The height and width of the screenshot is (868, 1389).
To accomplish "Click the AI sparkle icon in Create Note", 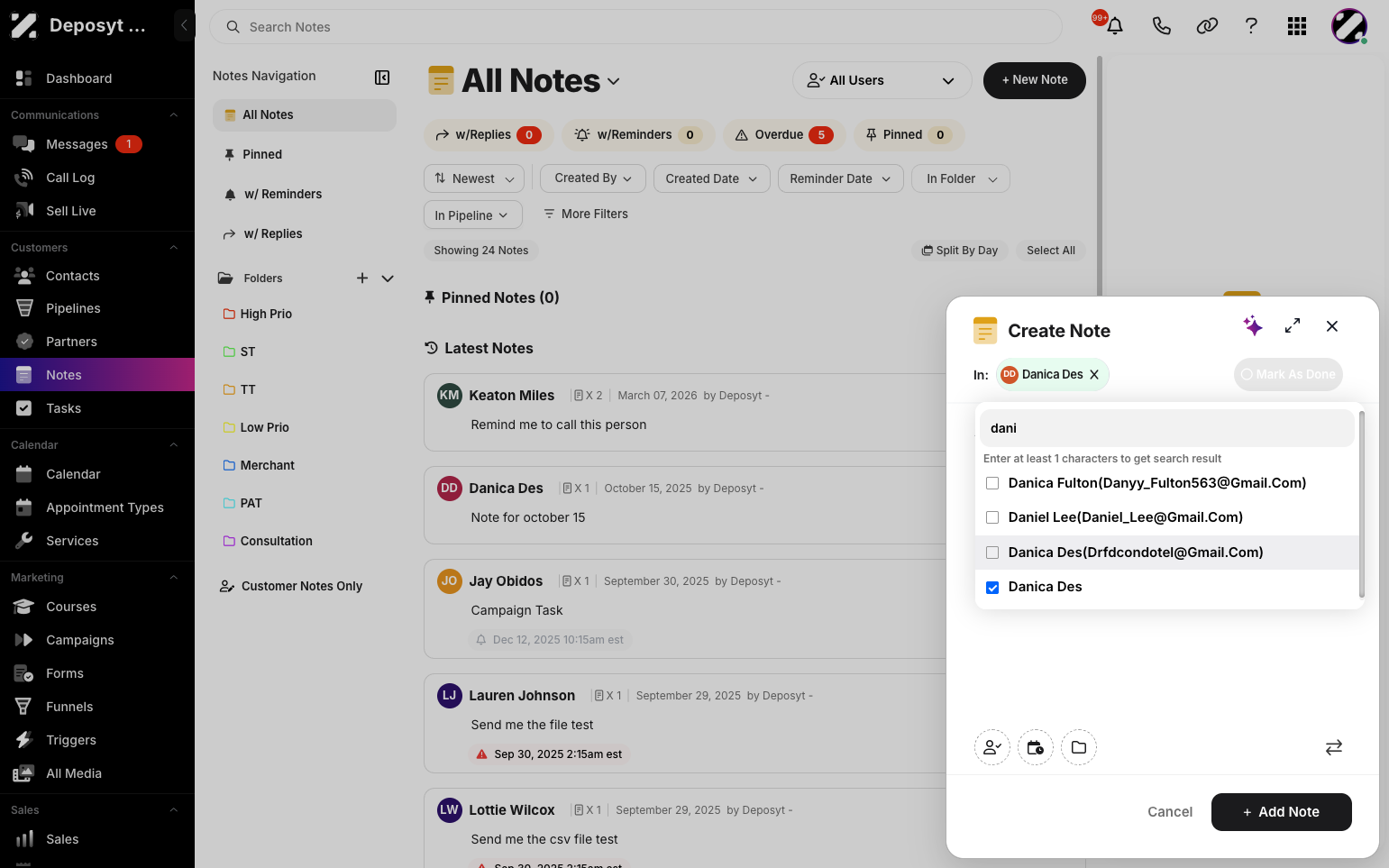I will 1253,326.
